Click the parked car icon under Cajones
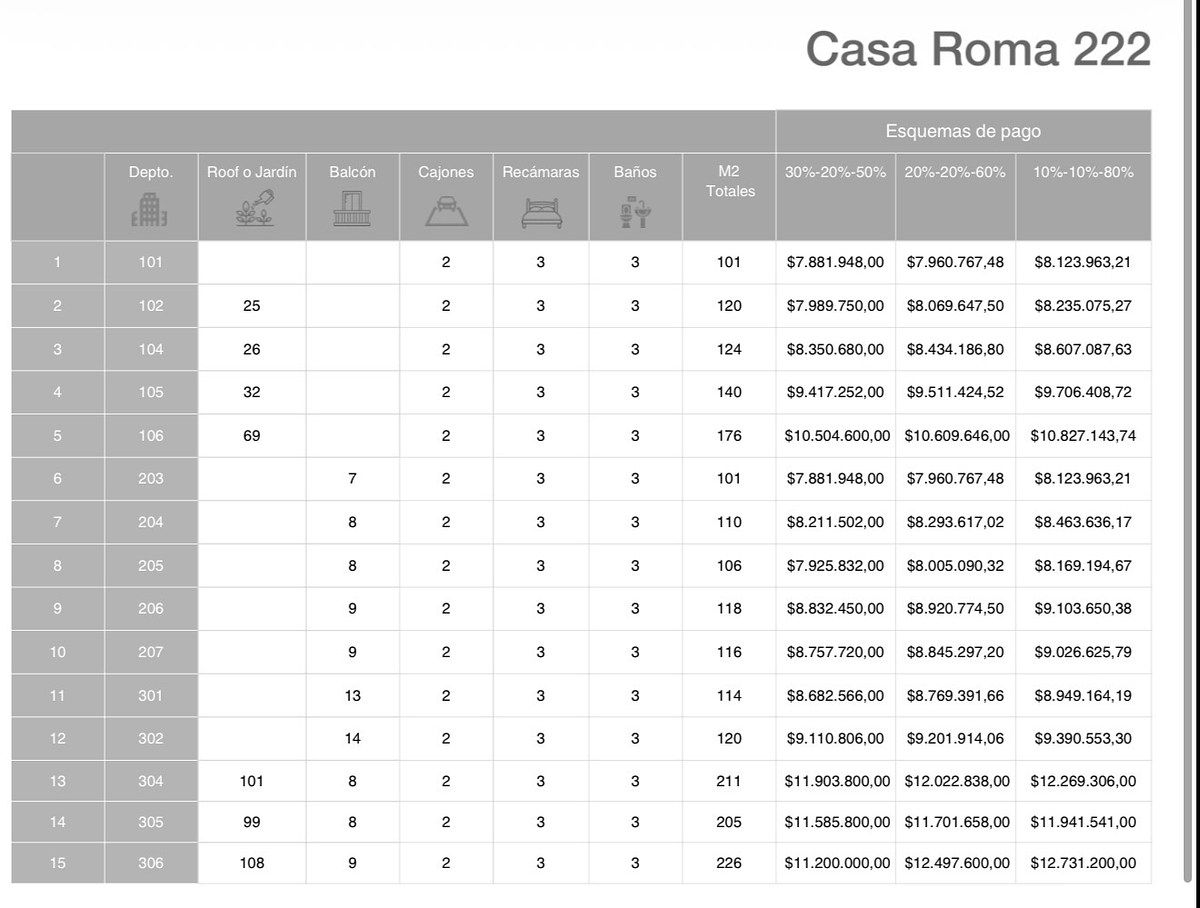 [446, 210]
